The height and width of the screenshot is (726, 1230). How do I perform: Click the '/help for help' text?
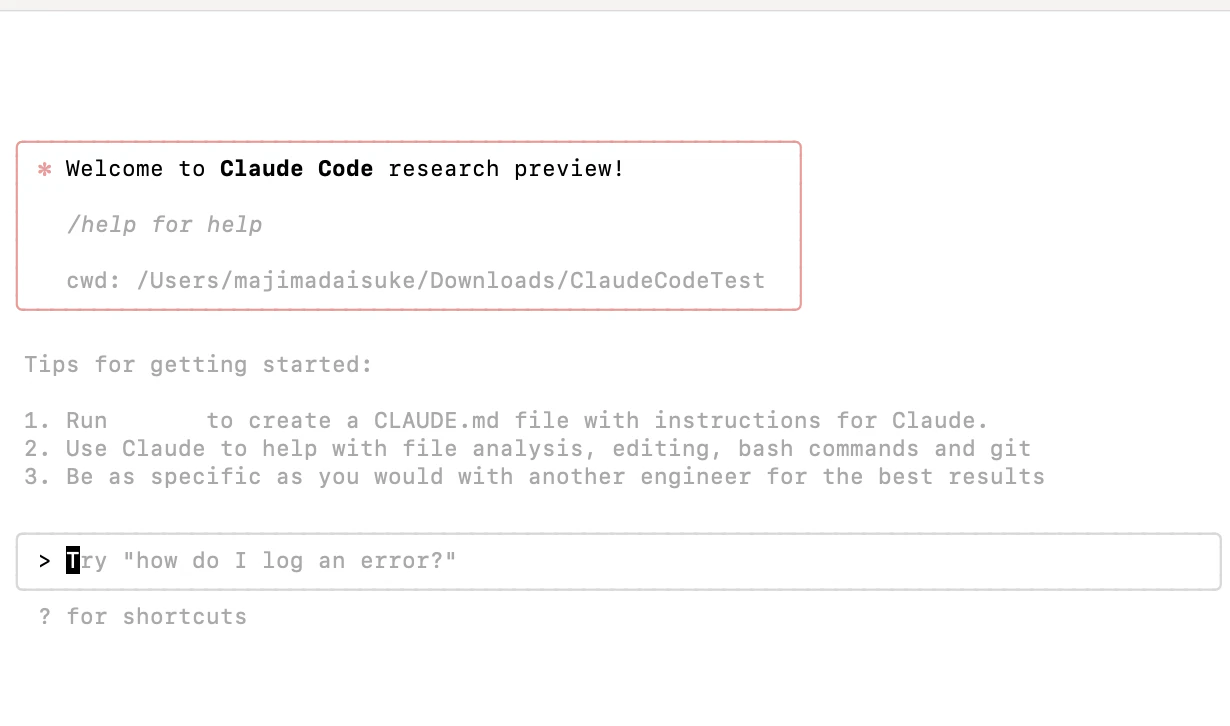coord(164,225)
